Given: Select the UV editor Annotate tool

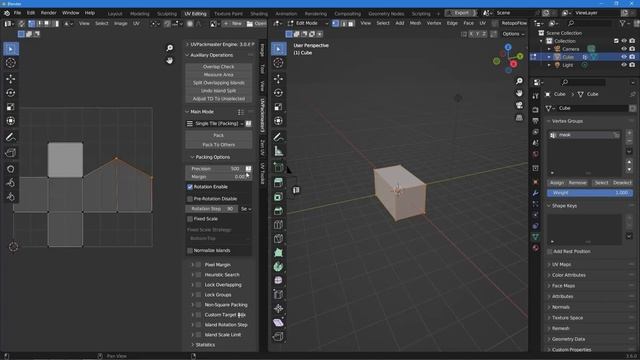Looking at the screenshot, I should click(11, 137).
